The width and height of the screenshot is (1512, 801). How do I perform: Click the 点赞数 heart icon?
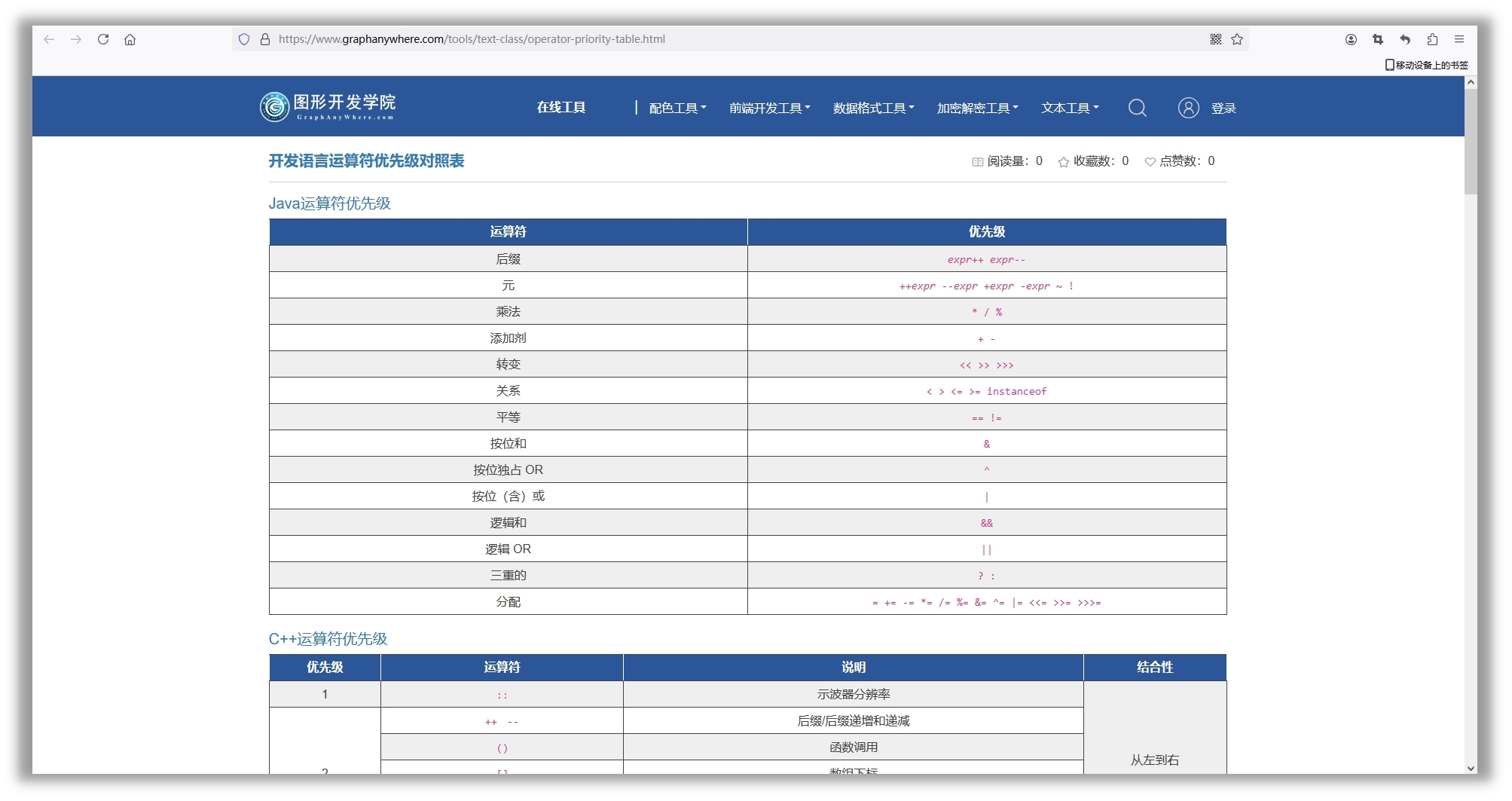tap(1150, 161)
